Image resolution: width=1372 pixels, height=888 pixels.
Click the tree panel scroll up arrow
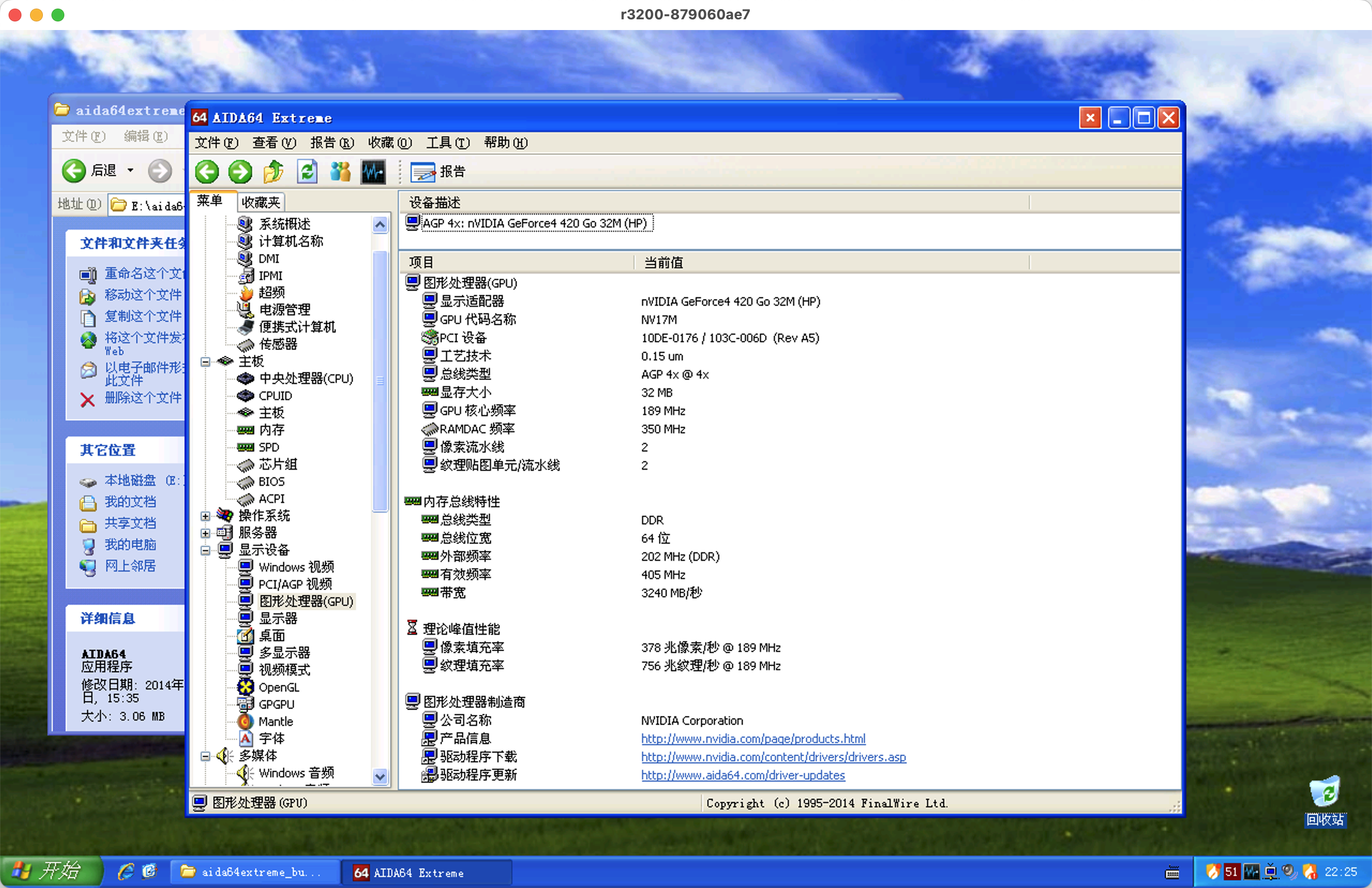click(380, 225)
